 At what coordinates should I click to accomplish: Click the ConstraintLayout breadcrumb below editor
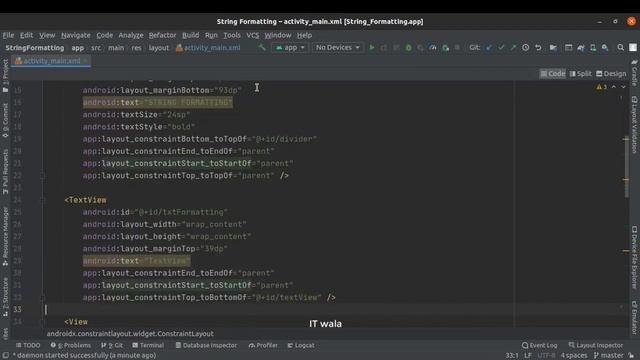[130, 333]
